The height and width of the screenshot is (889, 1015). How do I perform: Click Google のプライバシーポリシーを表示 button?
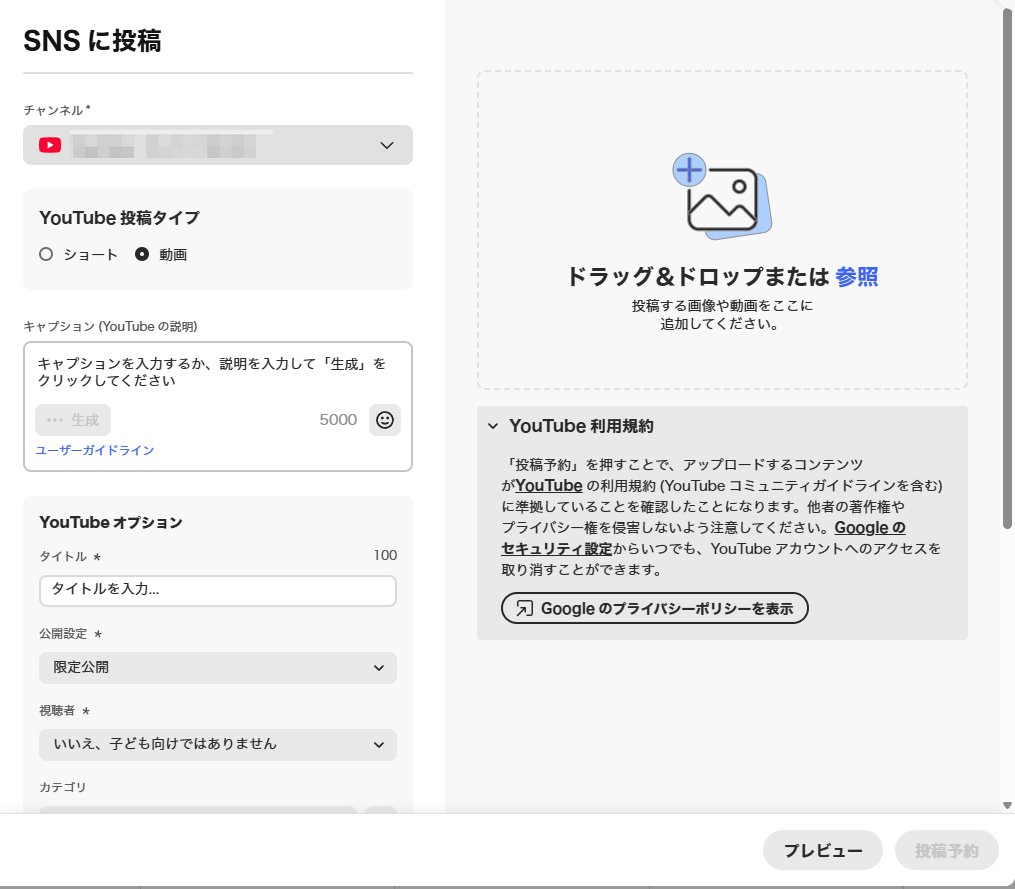pyautogui.click(x=654, y=609)
